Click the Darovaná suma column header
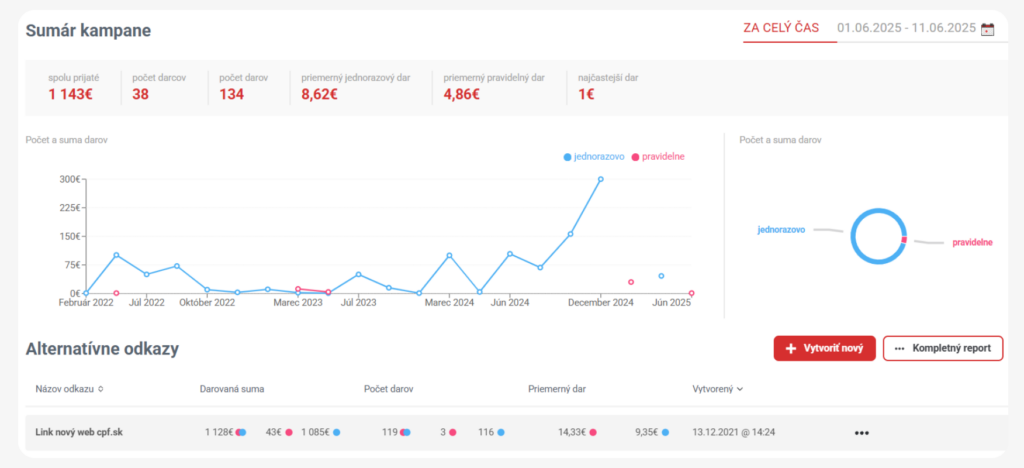 coord(232,389)
